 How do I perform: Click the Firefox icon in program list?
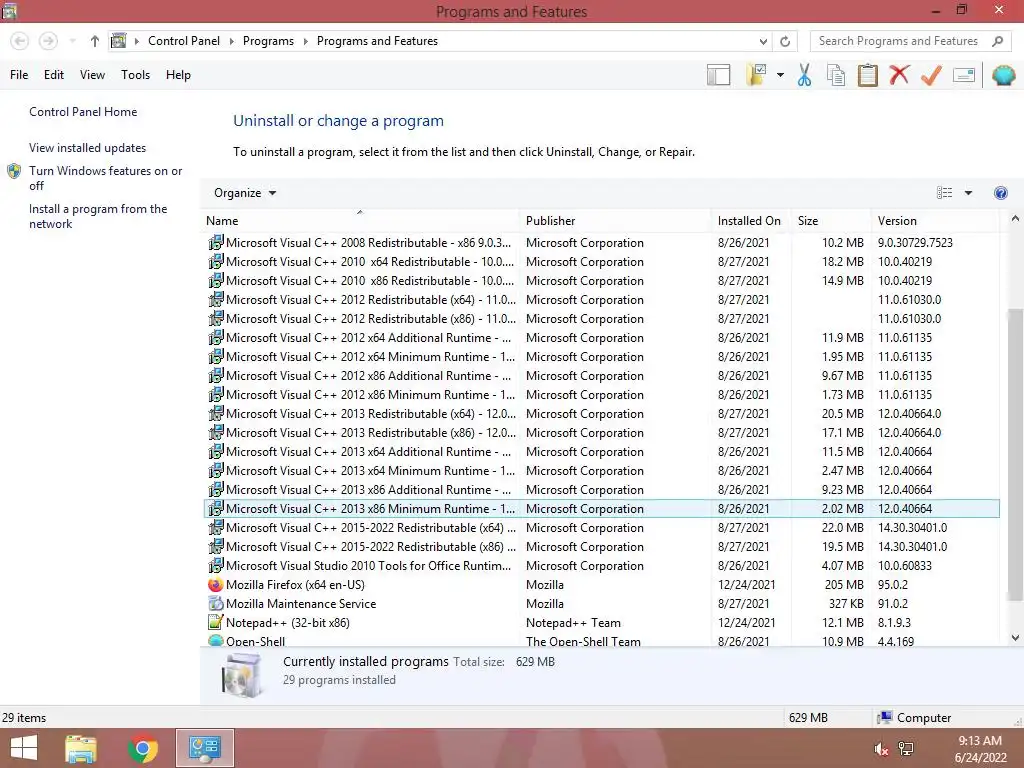[216, 584]
